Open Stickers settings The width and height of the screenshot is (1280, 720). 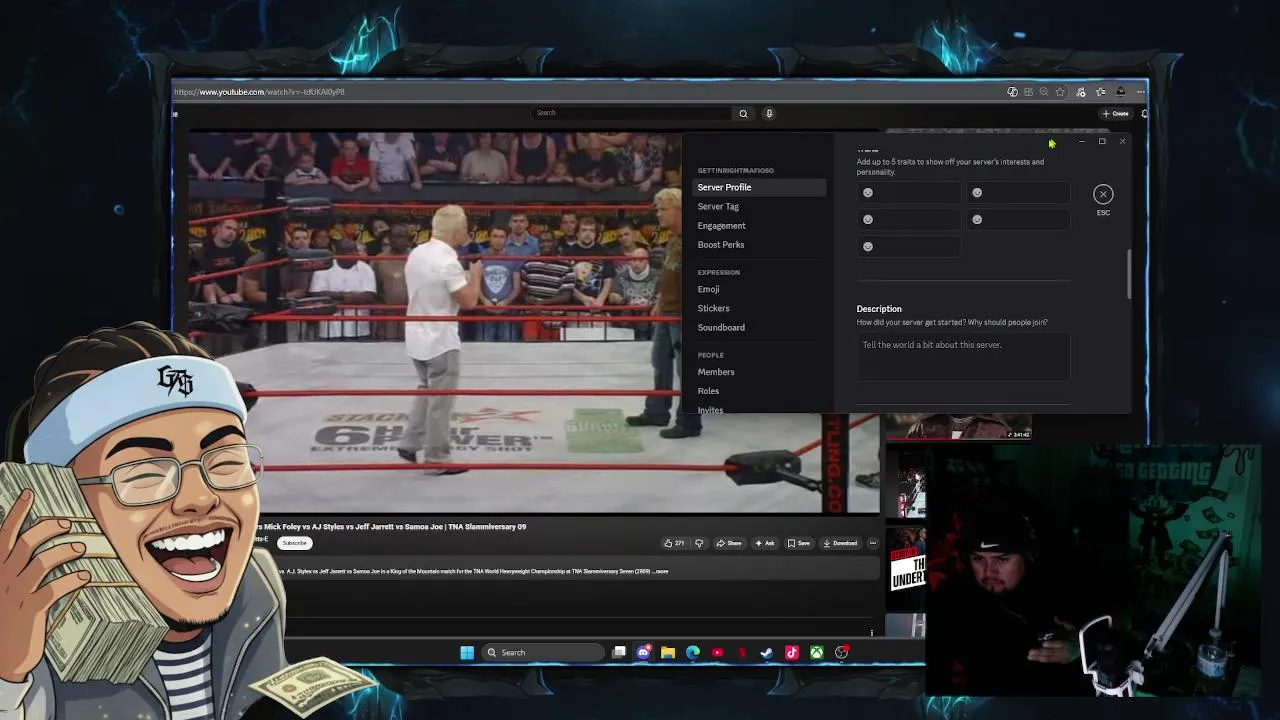(713, 308)
